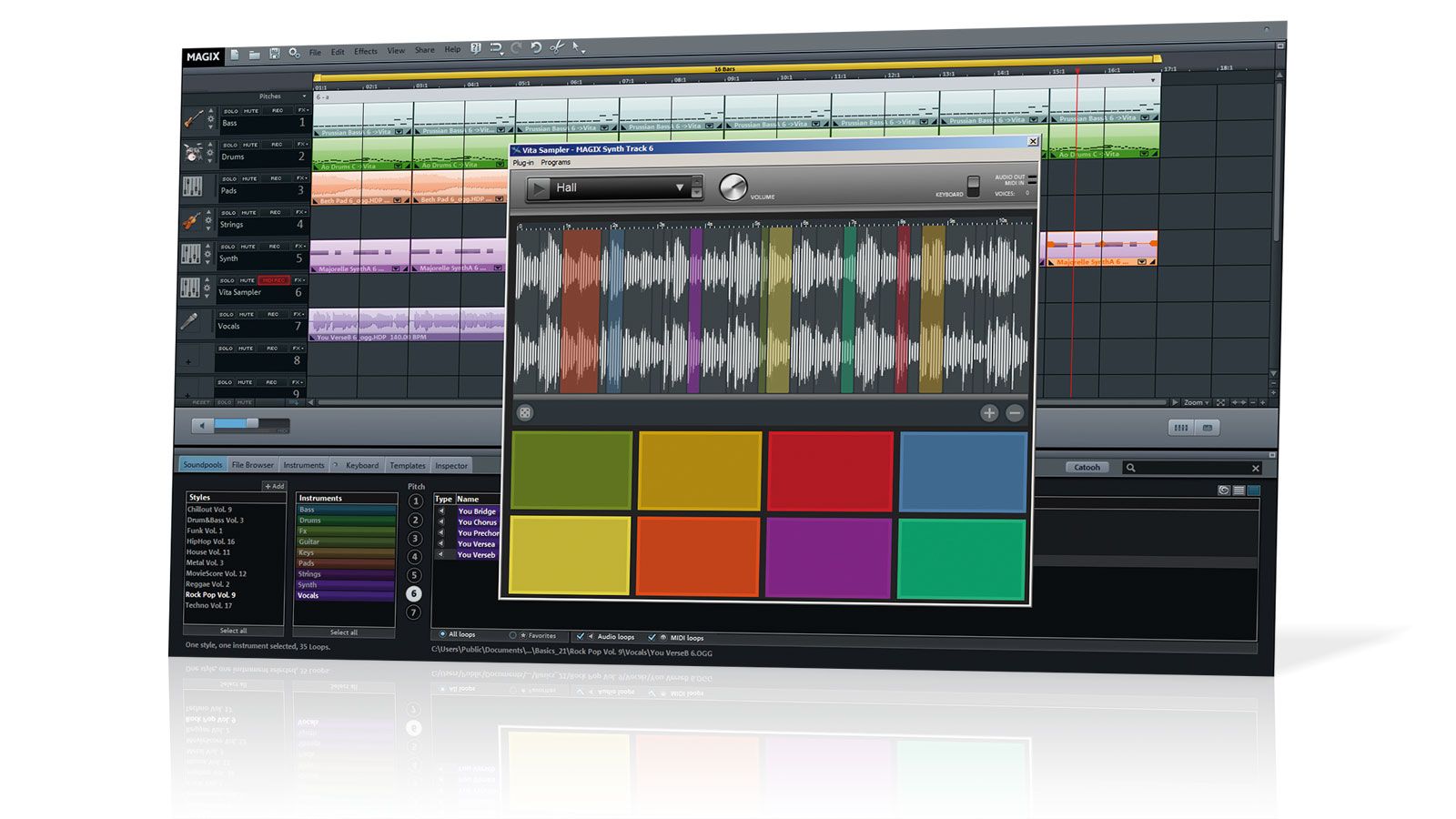
Task: Click Select all under the Styles list
Action: point(233,631)
